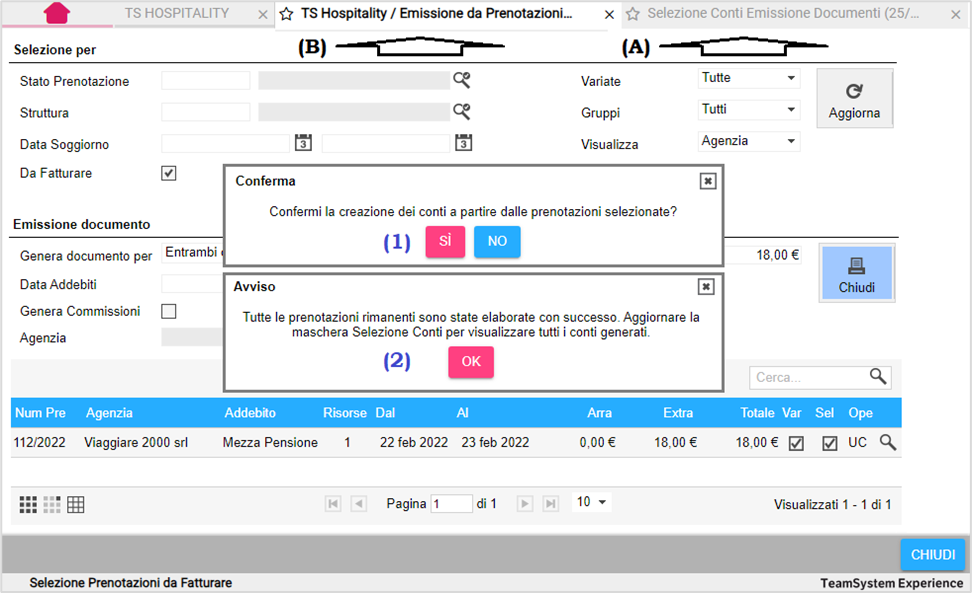Open the Selezione Conti Emissione Documenti tab
This screenshot has width=972, height=593.
[783, 13]
